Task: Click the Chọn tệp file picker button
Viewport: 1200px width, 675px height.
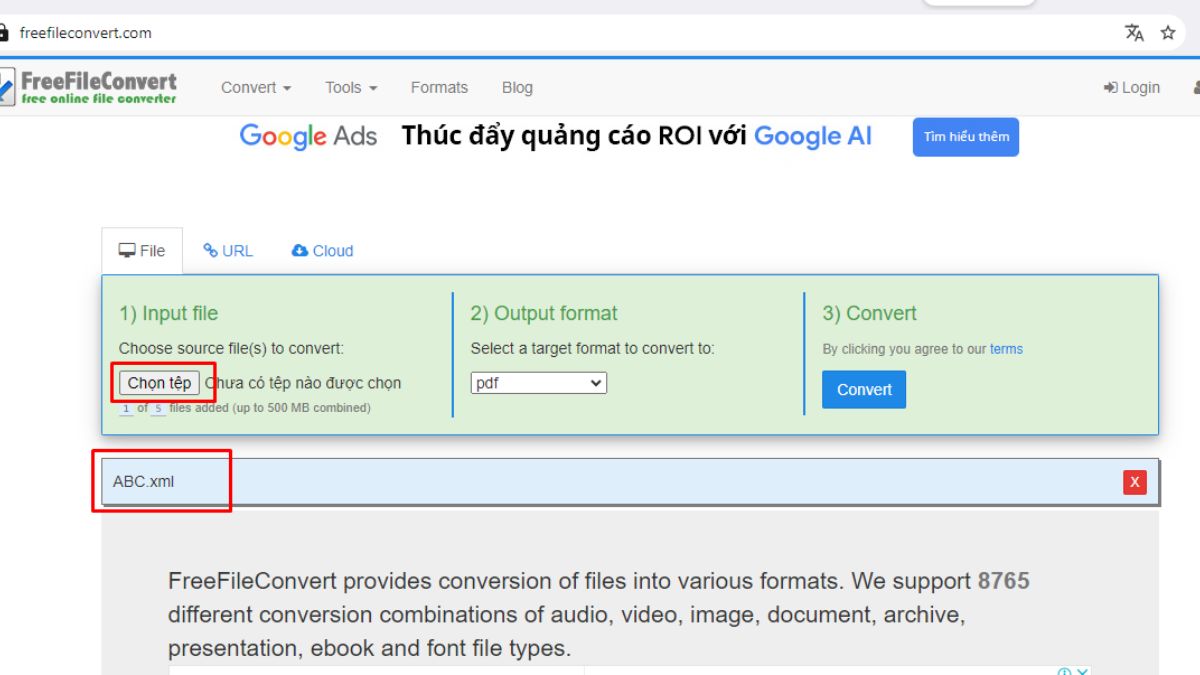Action: [x=159, y=382]
